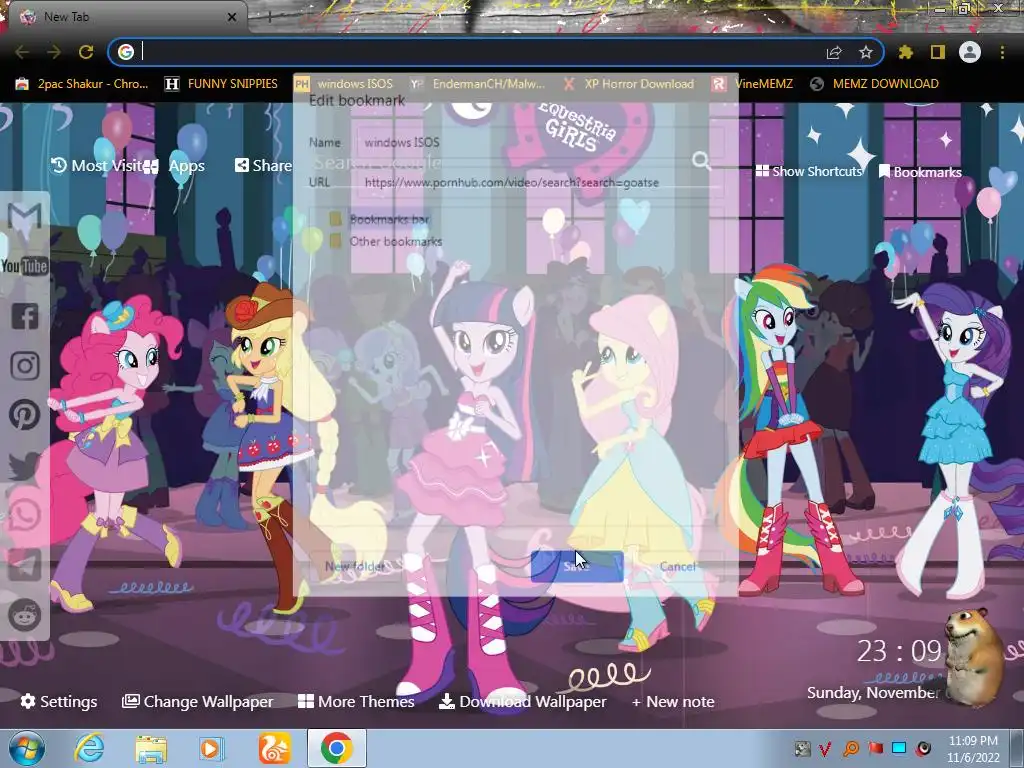Bookmark this tab with the star icon

coord(866,52)
